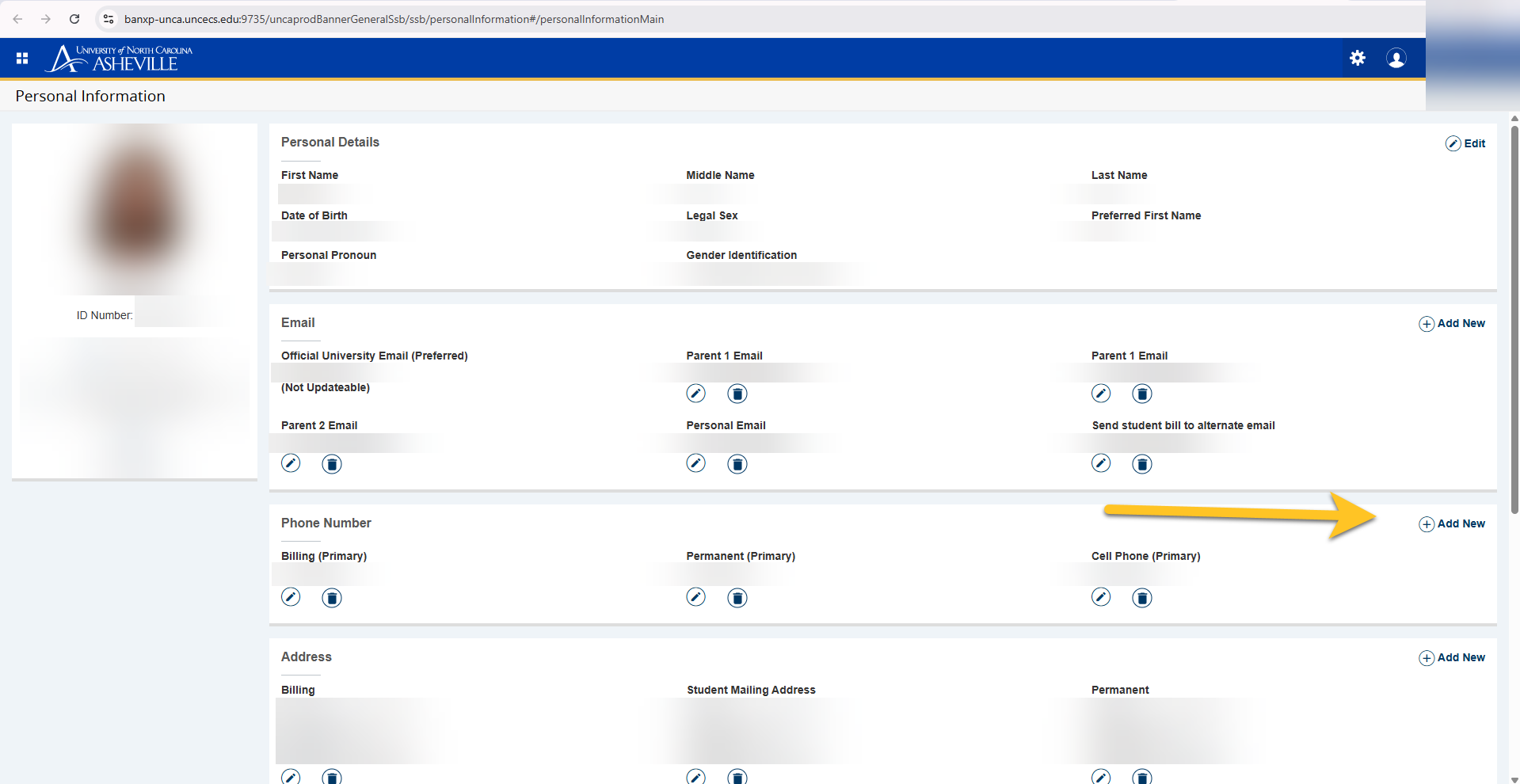The image size is (1520, 784).
Task: Edit the Personal Email entry
Action: (x=695, y=463)
